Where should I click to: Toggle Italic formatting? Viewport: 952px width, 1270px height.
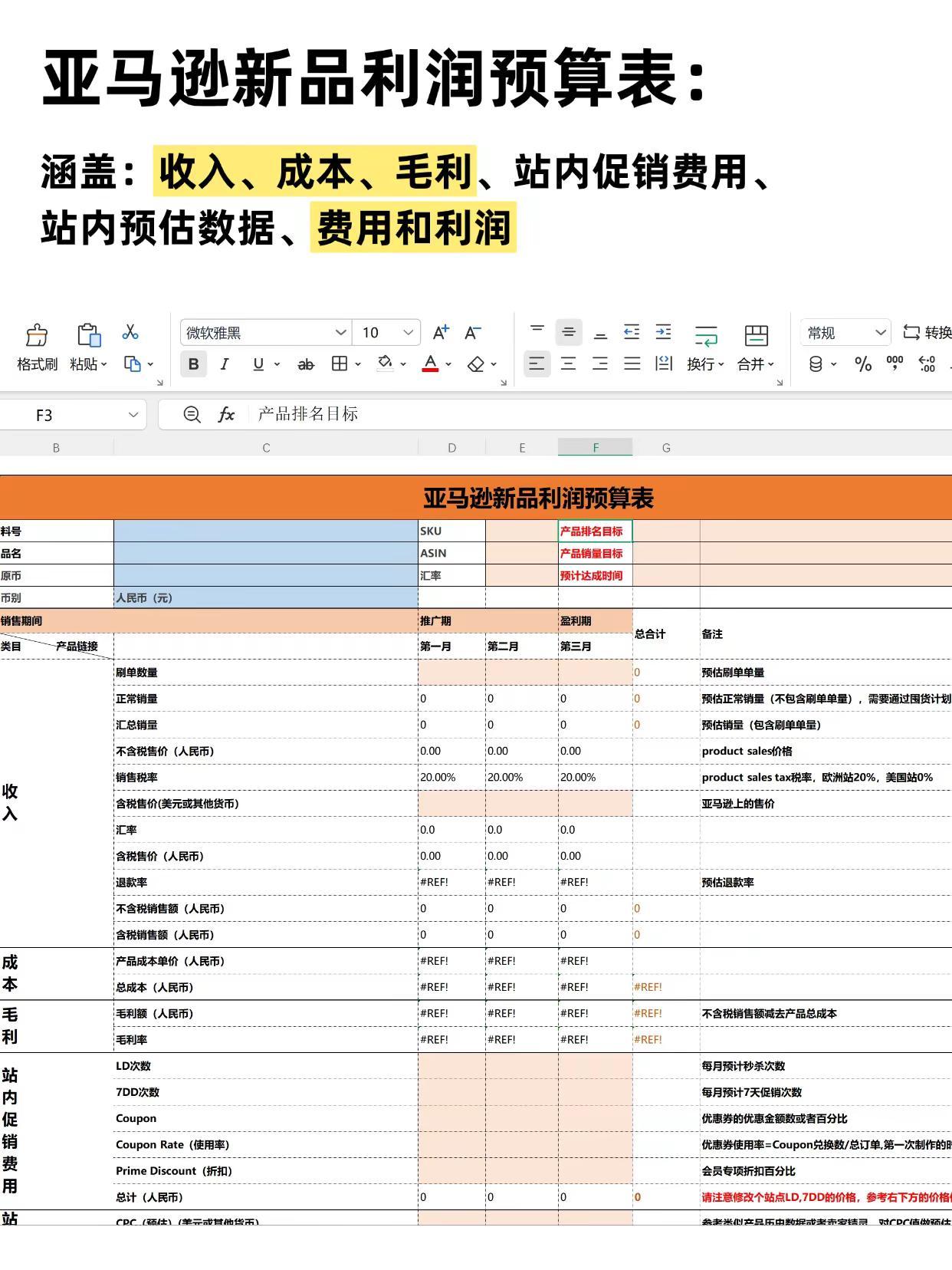(x=225, y=364)
